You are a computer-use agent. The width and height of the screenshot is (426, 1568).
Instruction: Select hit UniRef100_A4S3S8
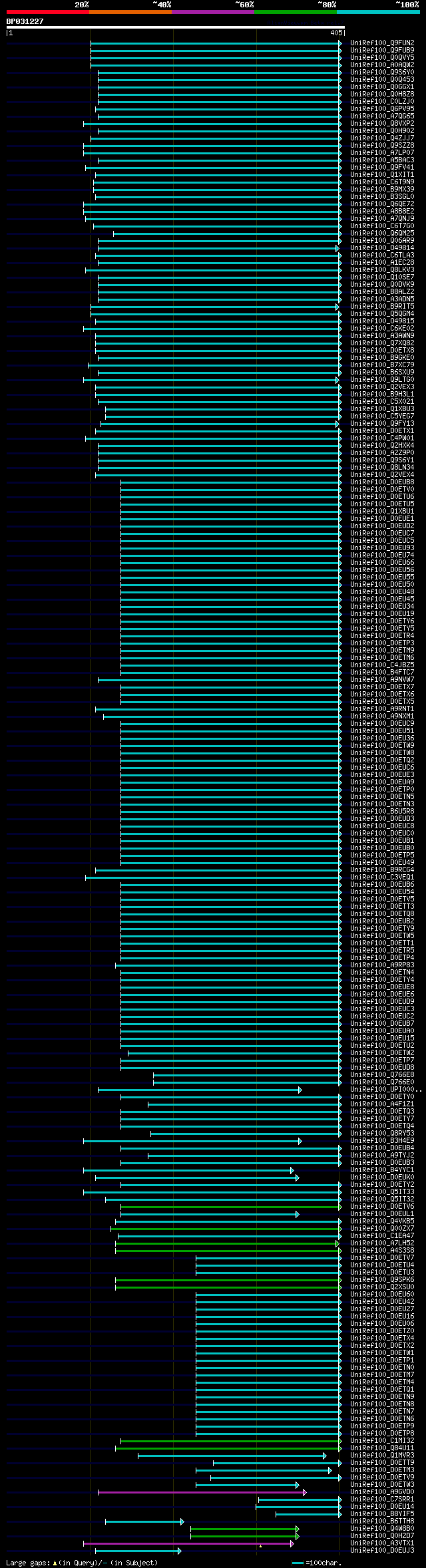382,1251
